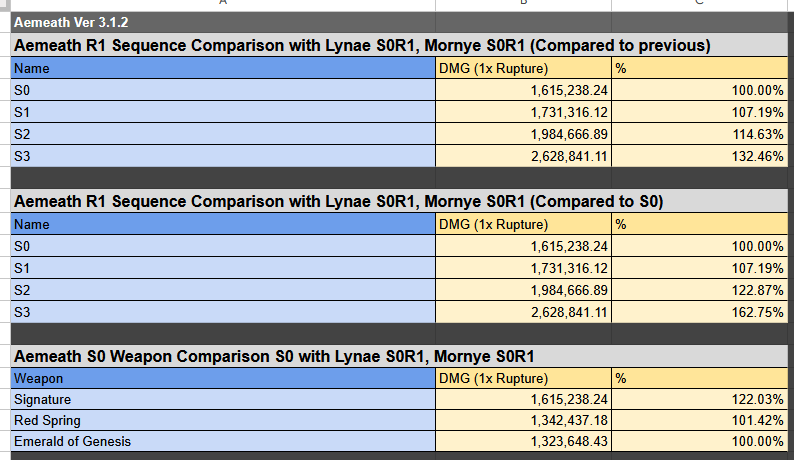Select the 162.75% percentage cell
Screen dimensions: 794x460
[699, 312]
